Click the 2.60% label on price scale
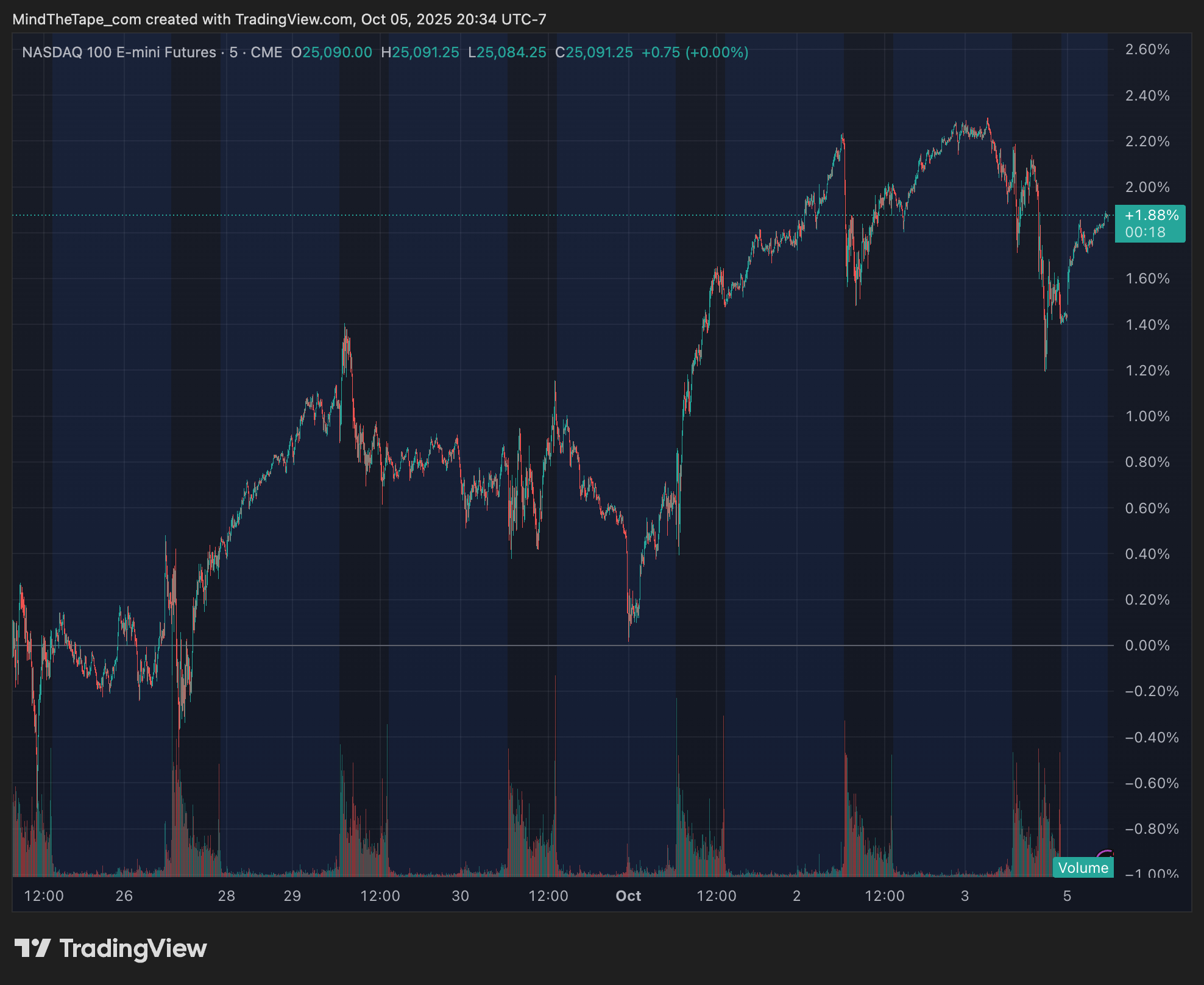Image resolution: width=1204 pixels, height=985 pixels. point(1147,50)
